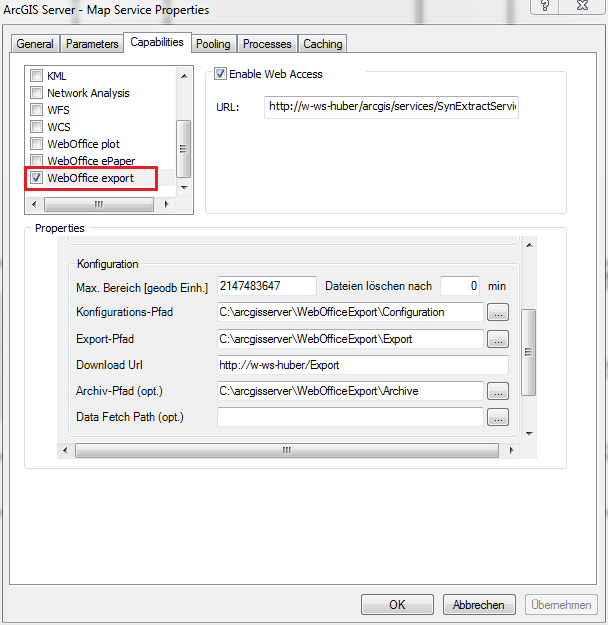Click the Dateien löschen nach minutes field
Screen dimensions: 608x625
(x=460, y=286)
